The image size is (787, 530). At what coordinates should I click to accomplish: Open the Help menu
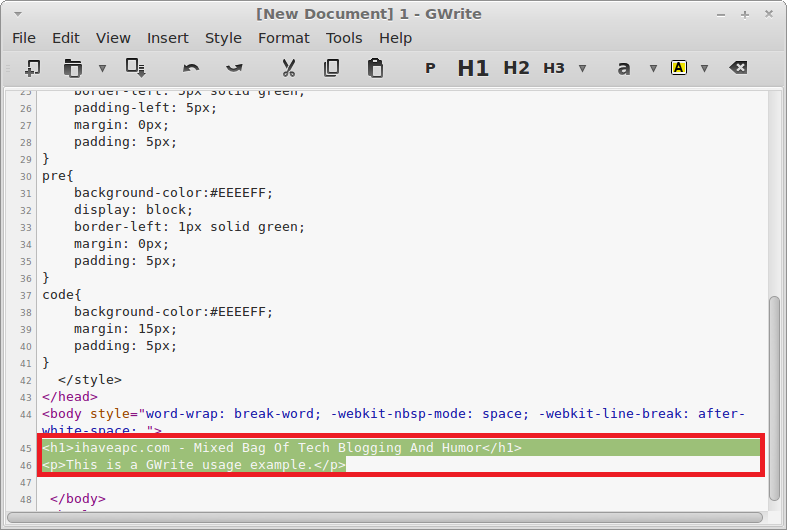(x=396, y=38)
